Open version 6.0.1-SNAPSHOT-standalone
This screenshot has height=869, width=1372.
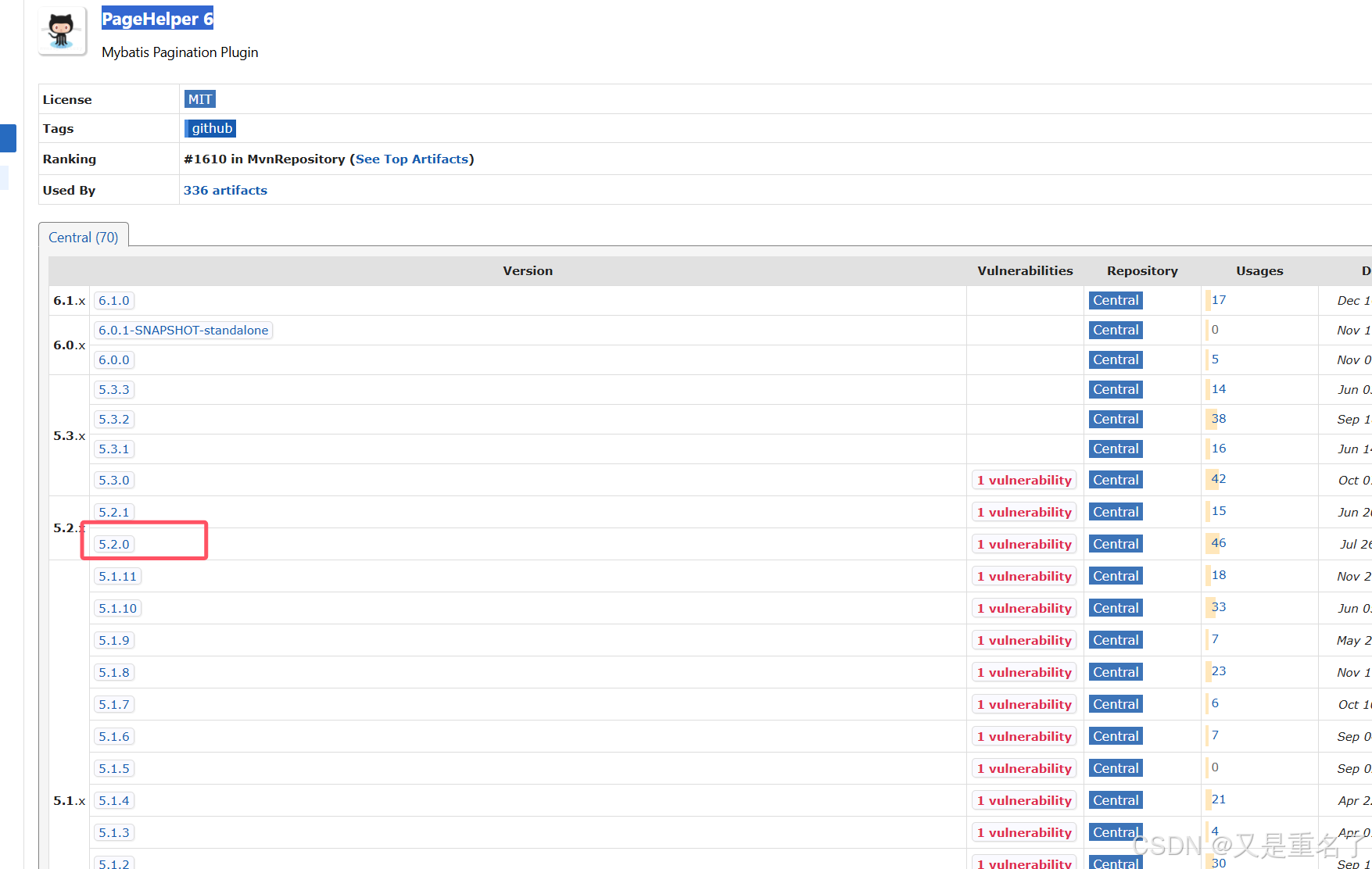183,330
